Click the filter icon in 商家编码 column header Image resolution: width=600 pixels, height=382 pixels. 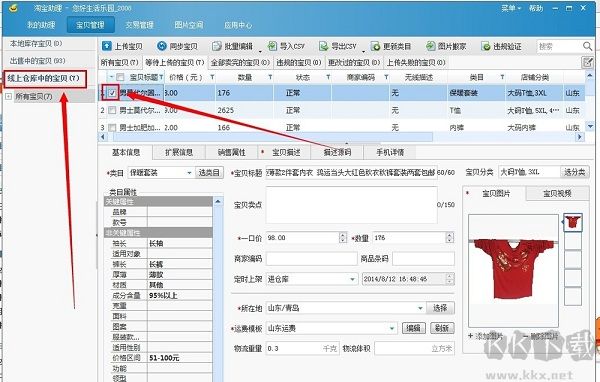click(386, 77)
